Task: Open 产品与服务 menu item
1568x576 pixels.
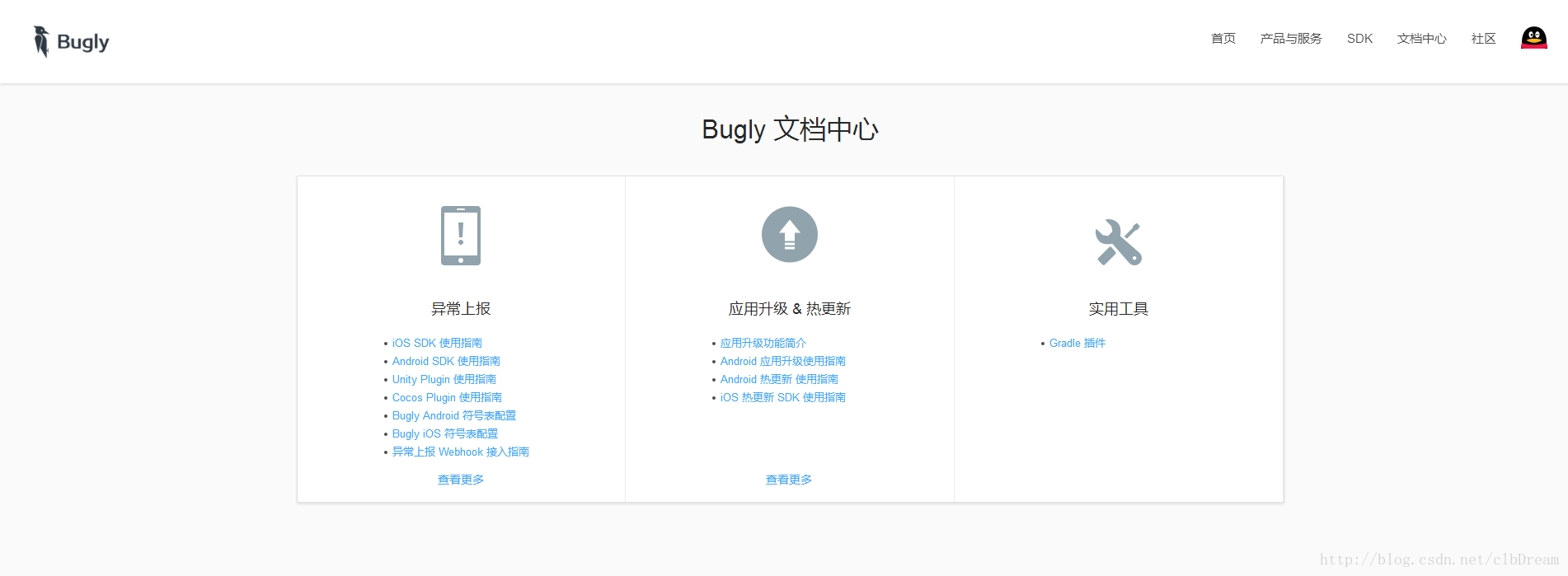Action: click(x=1290, y=39)
